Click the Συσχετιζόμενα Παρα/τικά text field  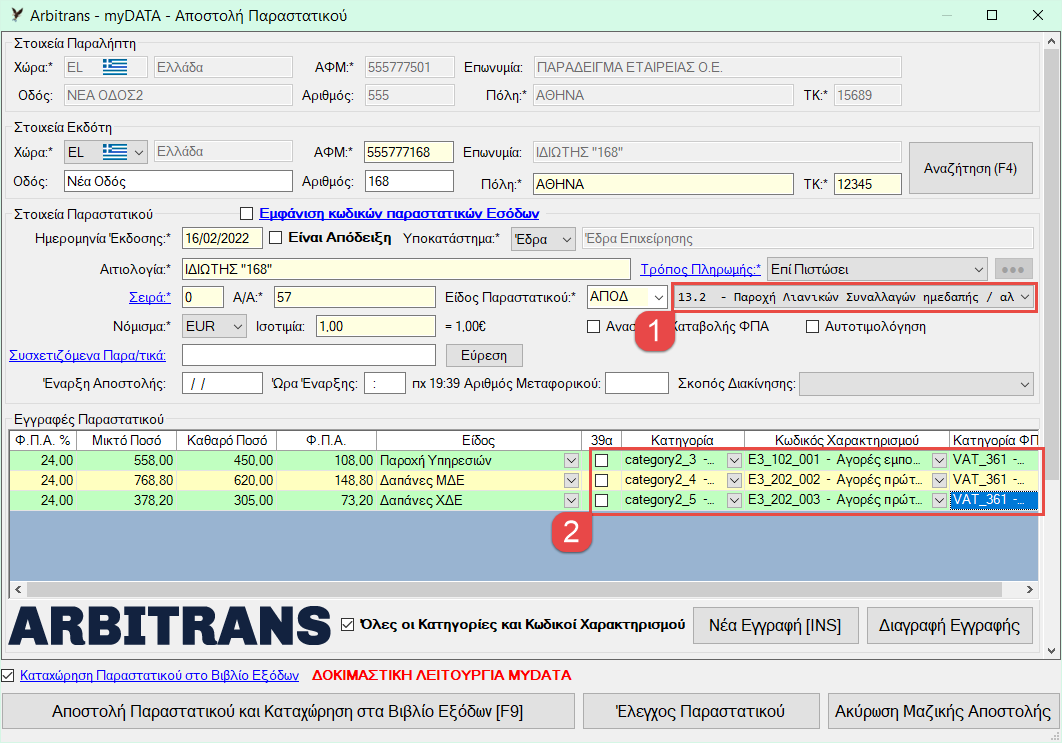(x=309, y=355)
